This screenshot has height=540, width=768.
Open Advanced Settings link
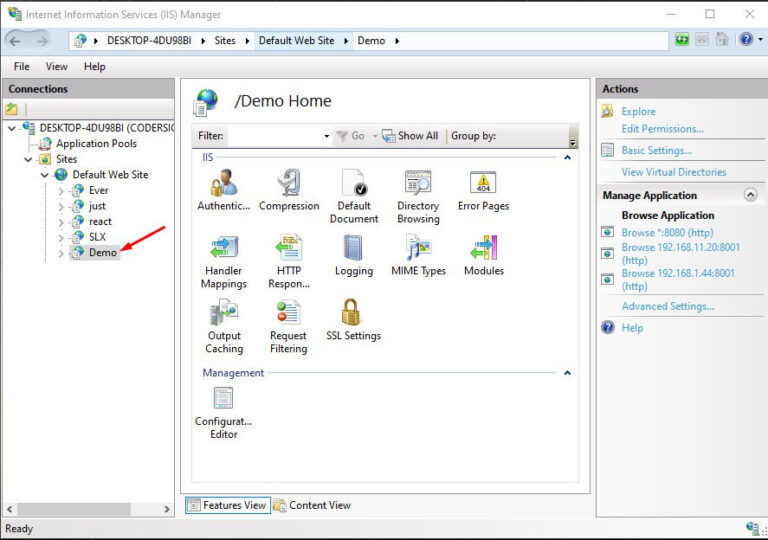[668, 306]
